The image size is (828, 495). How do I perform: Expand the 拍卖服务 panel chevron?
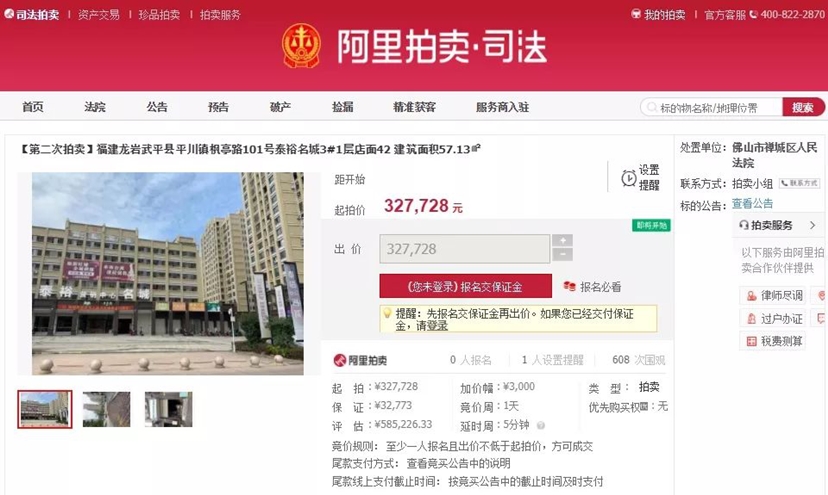click(x=812, y=225)
